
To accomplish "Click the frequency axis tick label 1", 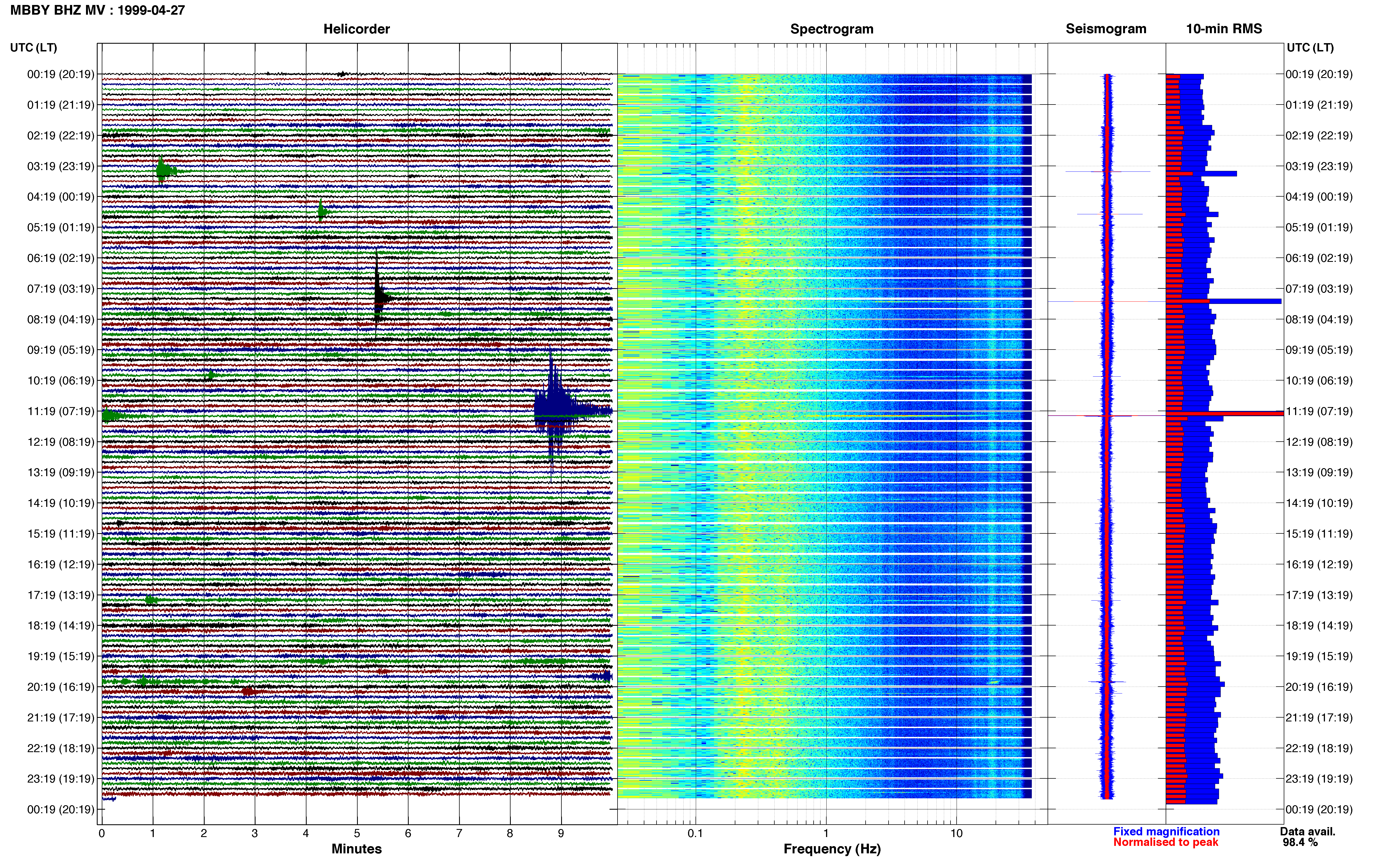I will click(x=826, y=833).
